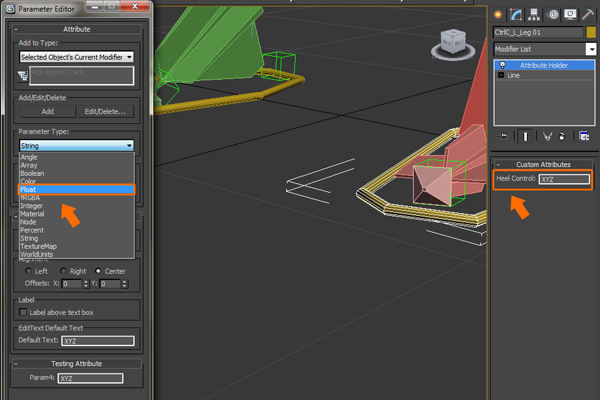The width and height of the screenshot is (600, 400).
Task: Open the Modify command panel tab
Action: tap(515, 15)
